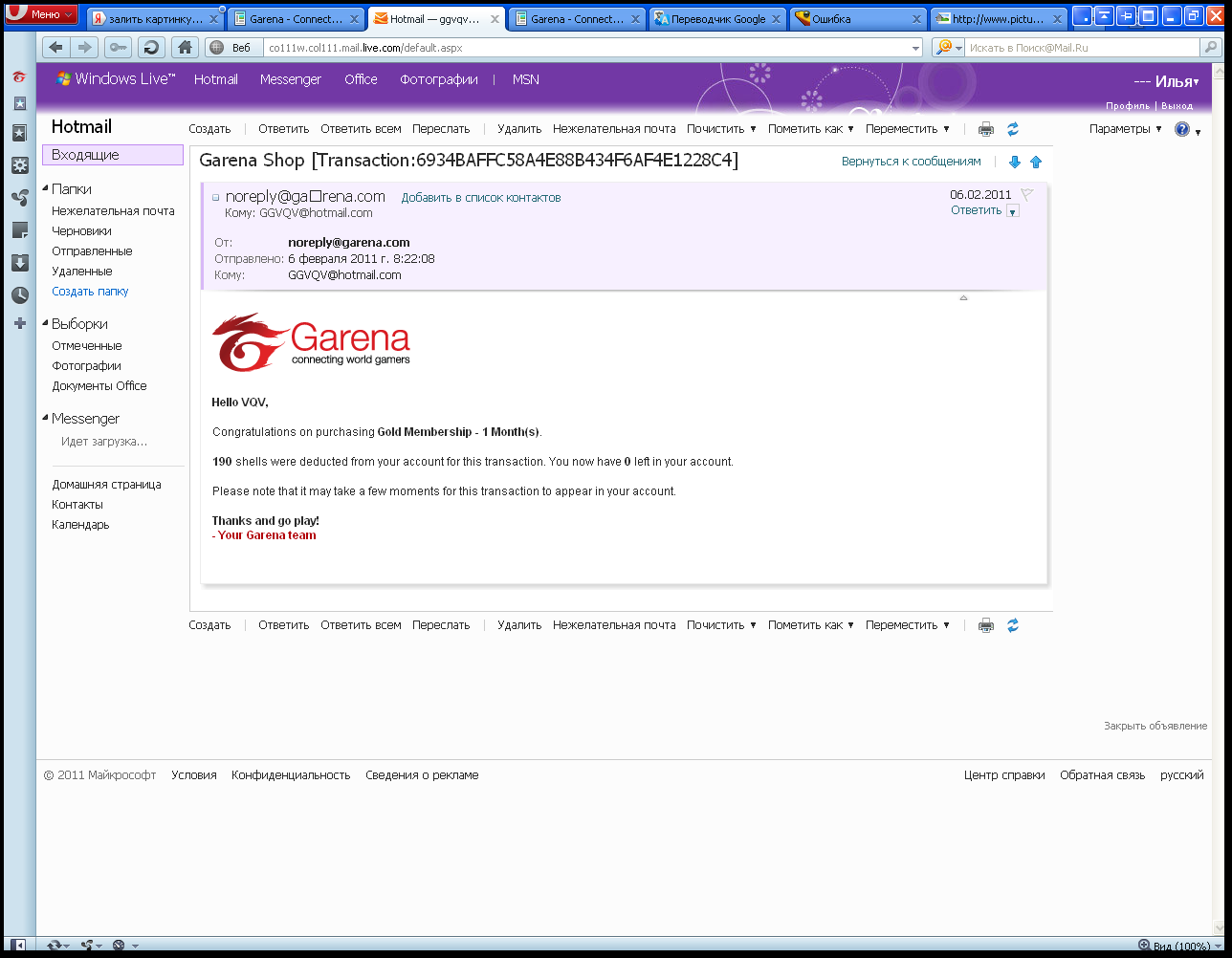Open the password wand key button
This screenshot has width=1232, height=958.
118,48
